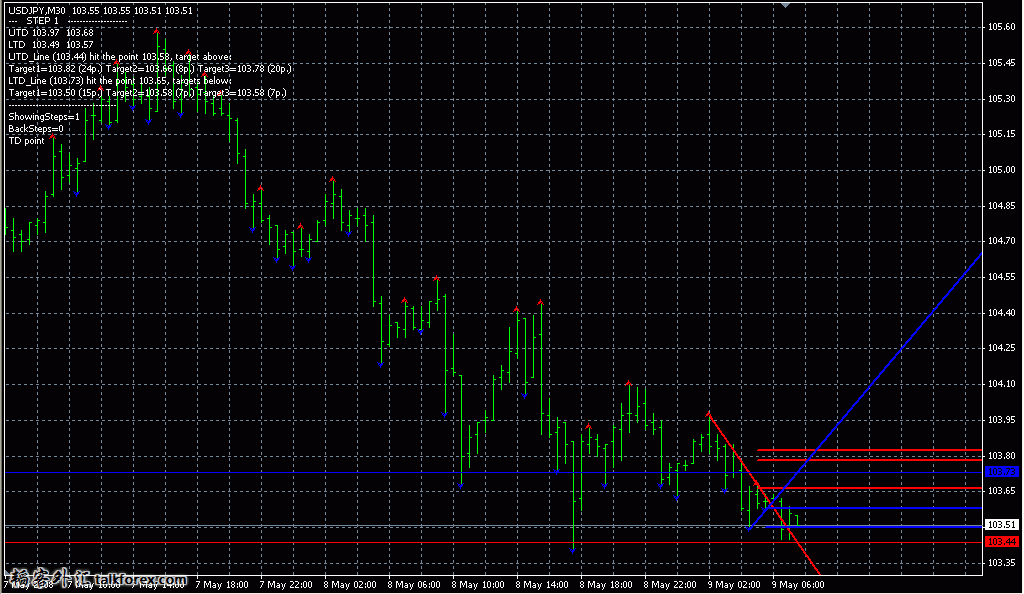Image resolution: width=1024 pixels, height=594 pixels.
Task: Click 'Target2=103.66 (8p.)' text
Action: (150, 69)
